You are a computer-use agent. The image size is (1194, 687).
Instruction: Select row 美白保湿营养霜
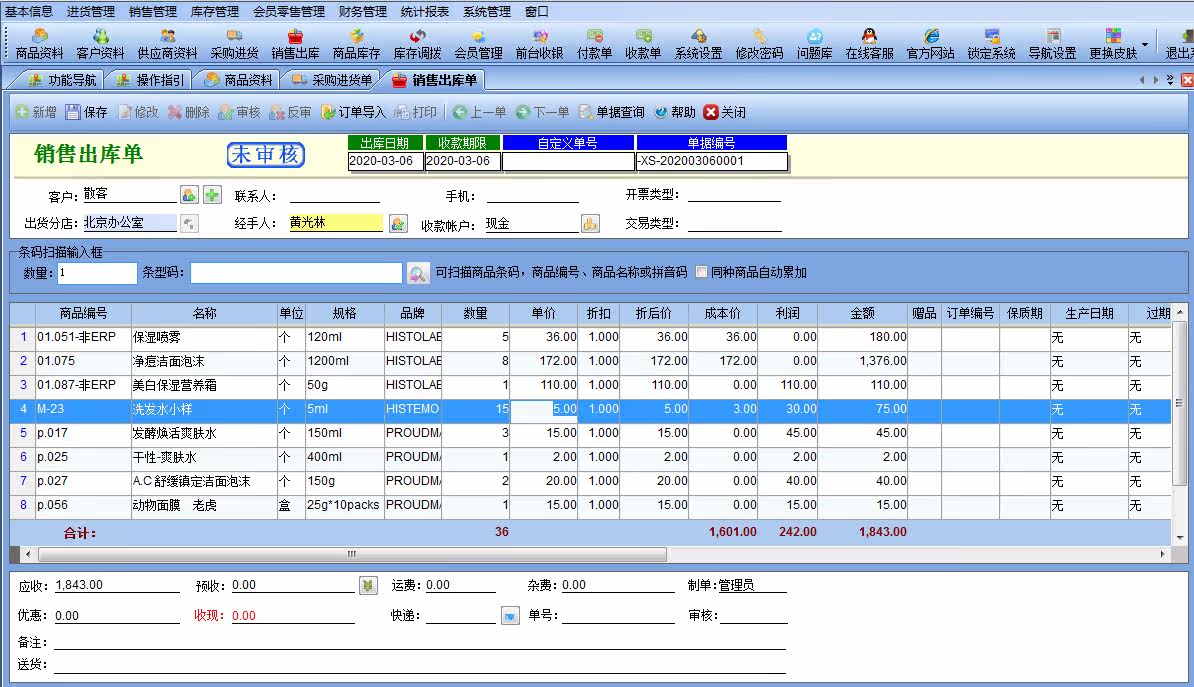590,385
